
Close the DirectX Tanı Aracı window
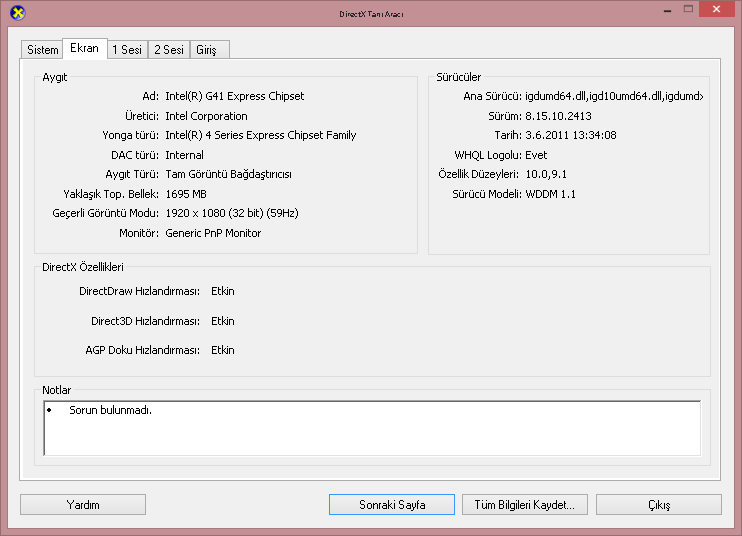pyautogui.click(x=716, y=9)
